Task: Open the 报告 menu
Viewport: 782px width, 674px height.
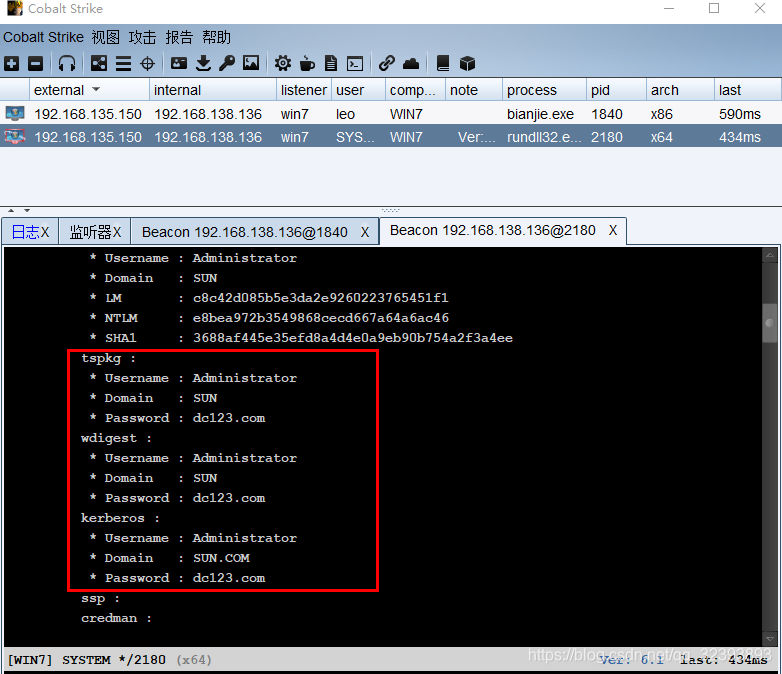Action: [x=179, y=37]
